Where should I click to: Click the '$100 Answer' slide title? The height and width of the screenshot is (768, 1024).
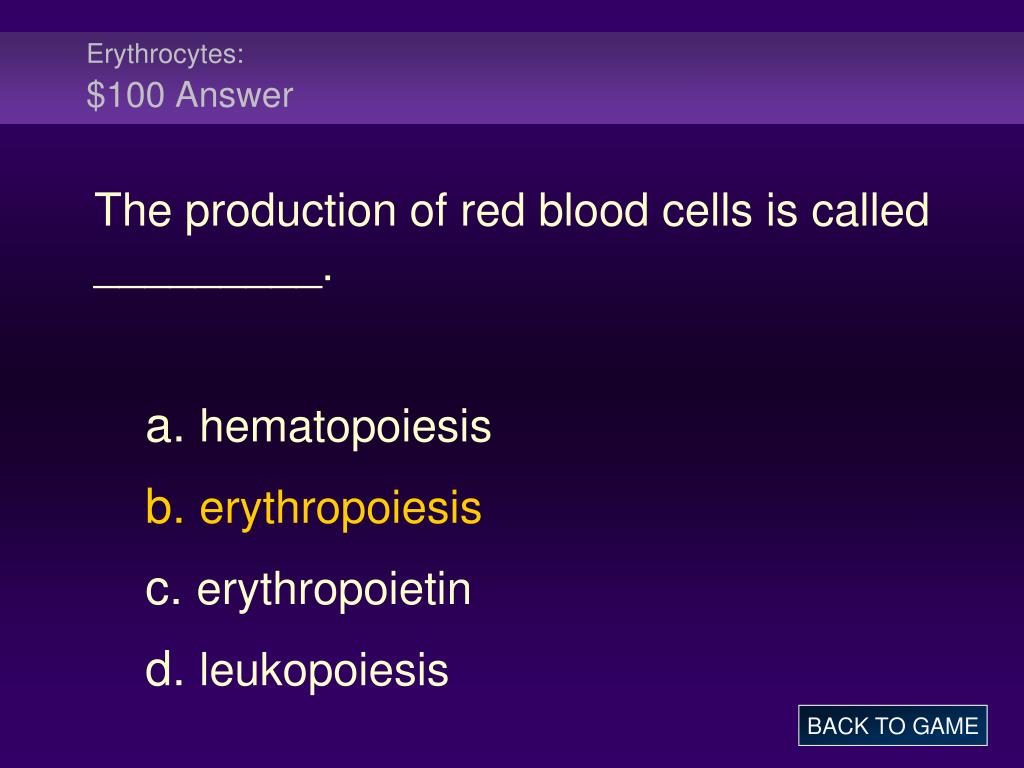pos(189,95)
